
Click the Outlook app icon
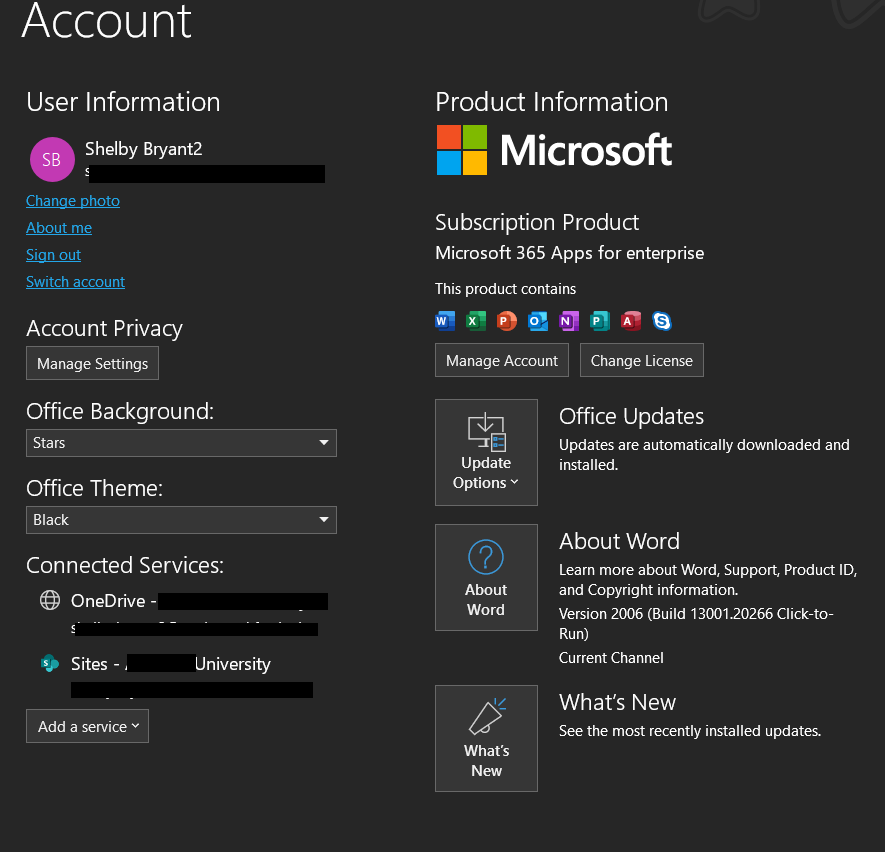[x=537, y=321]
